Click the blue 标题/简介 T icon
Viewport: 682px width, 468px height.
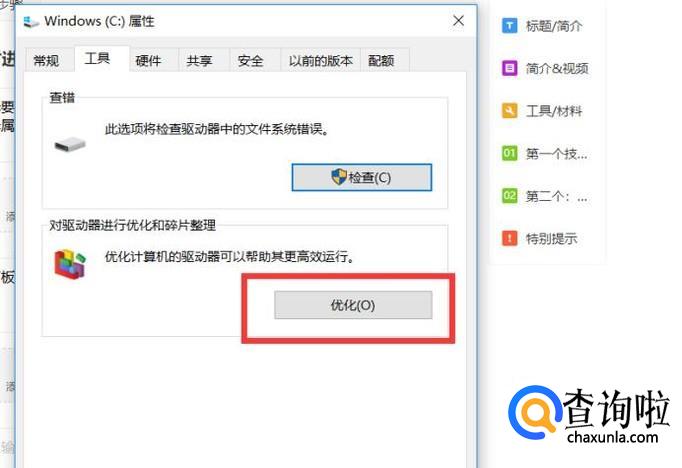pos(509,26)
